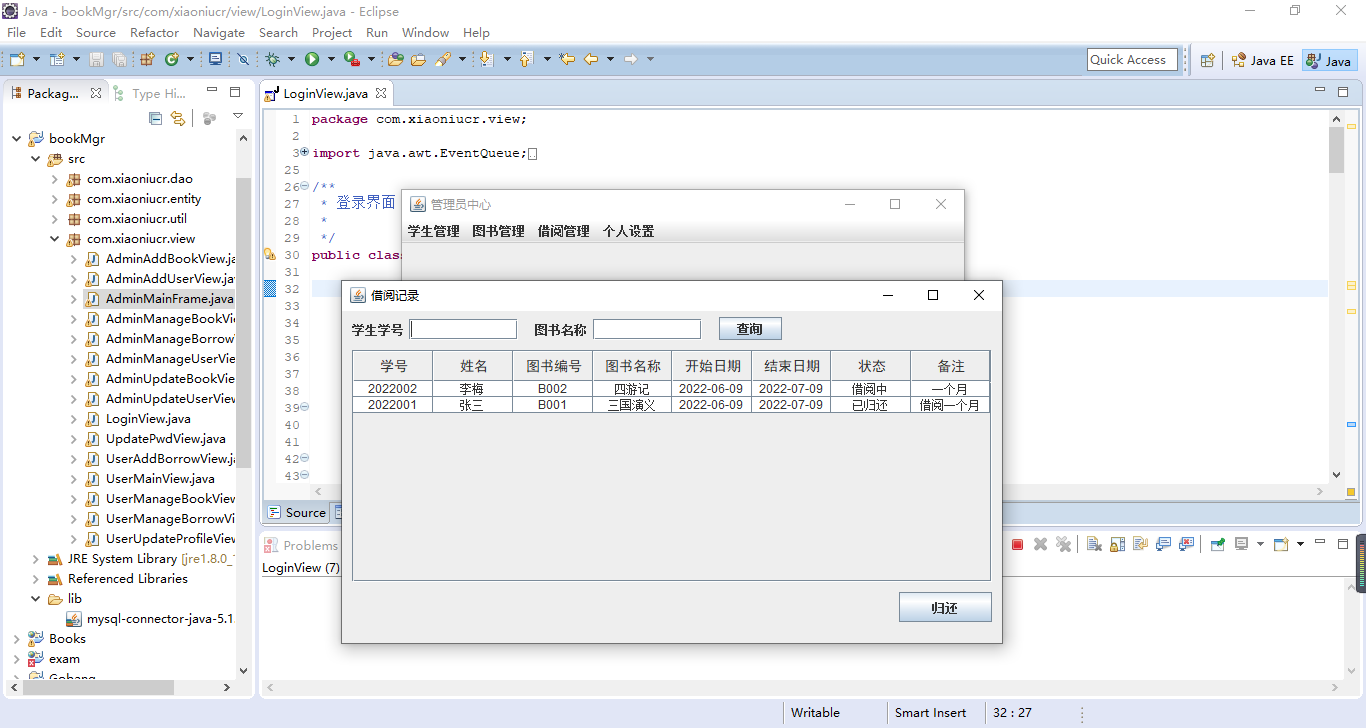Toggle Link with Editor in Package Explorer
1366x728 pixels.
[178, 118]
